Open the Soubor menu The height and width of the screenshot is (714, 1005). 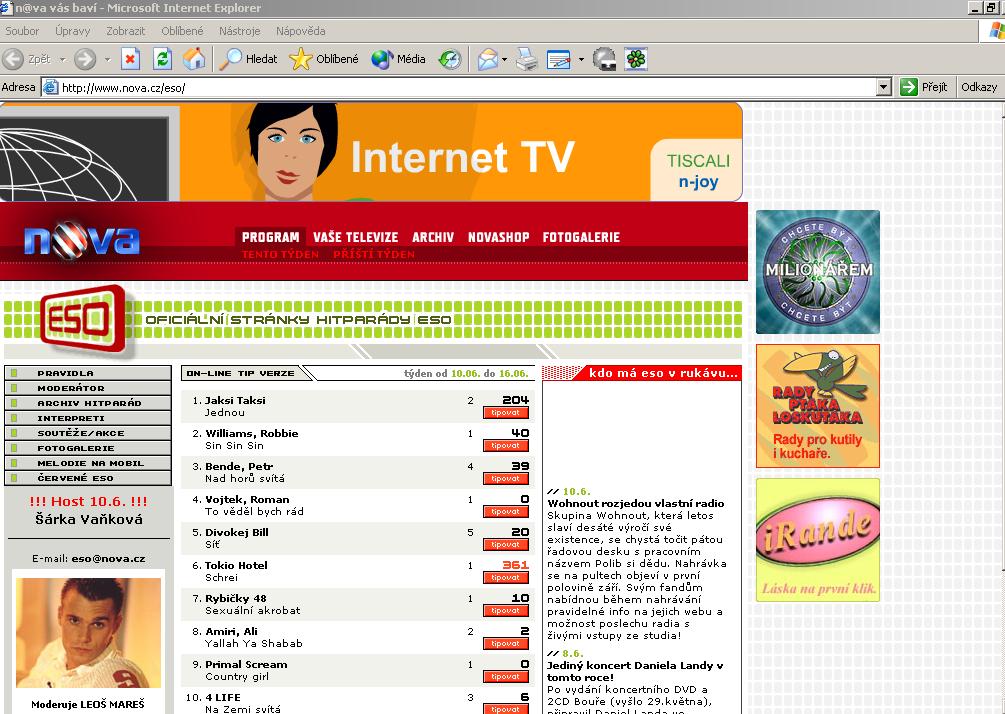click(22, 31)
